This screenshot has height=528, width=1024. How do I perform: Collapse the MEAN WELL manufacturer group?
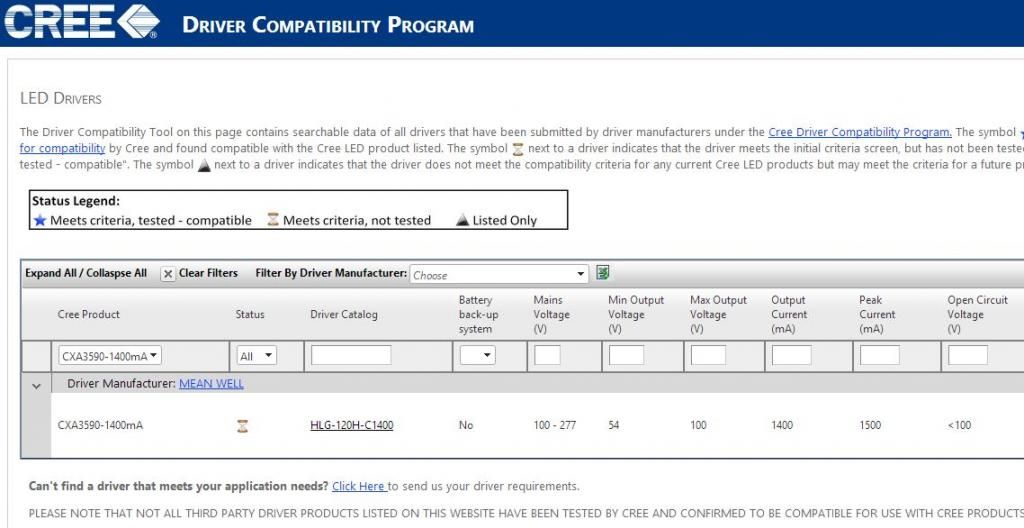[37, 386]
